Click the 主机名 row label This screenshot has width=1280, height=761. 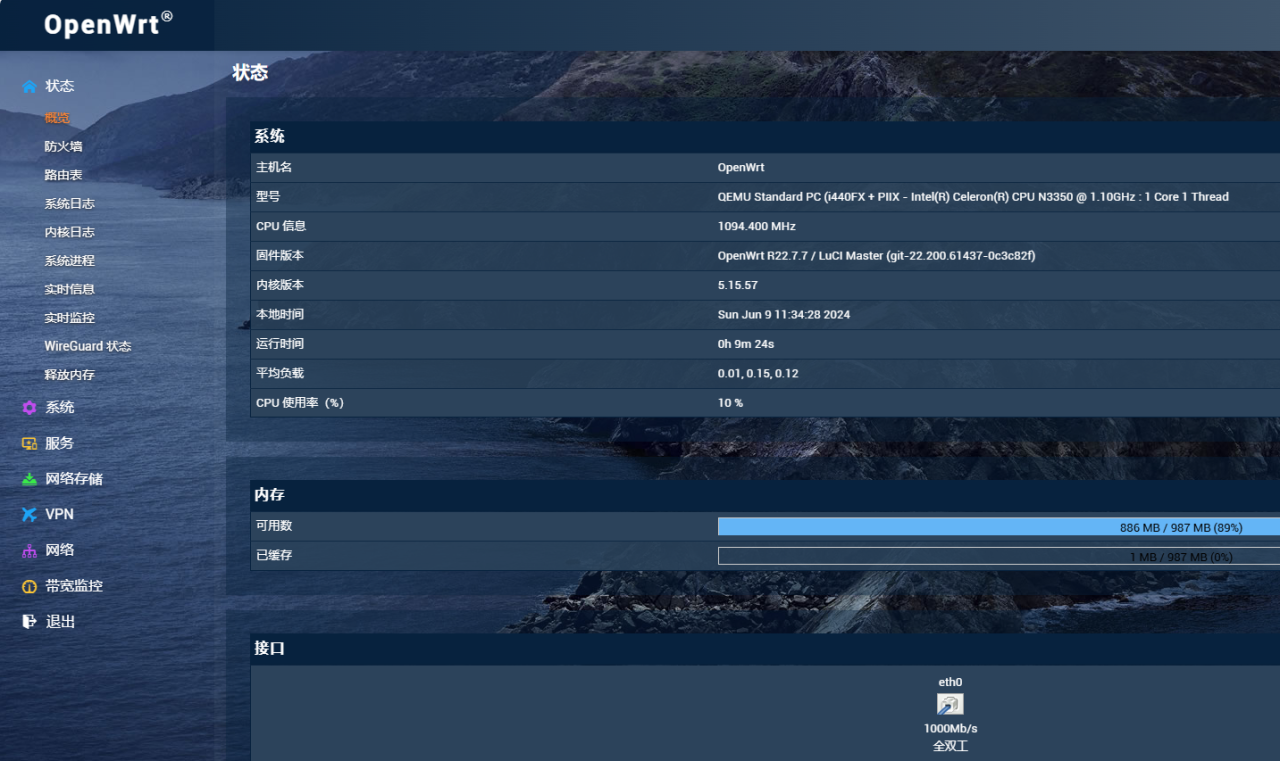pyautogui.click(x=274, y=167)
